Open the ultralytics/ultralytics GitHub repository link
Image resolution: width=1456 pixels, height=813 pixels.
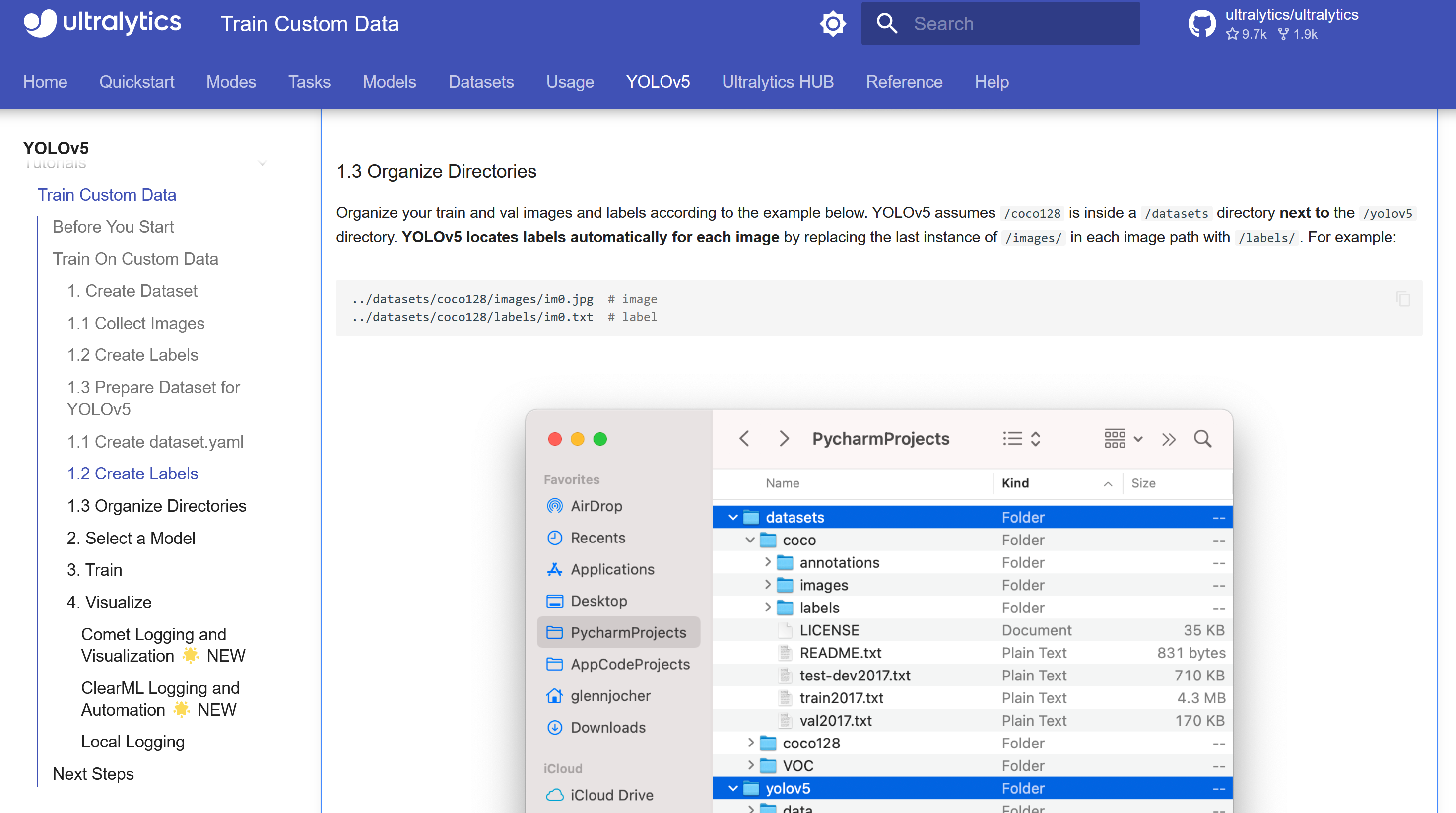1273,24
